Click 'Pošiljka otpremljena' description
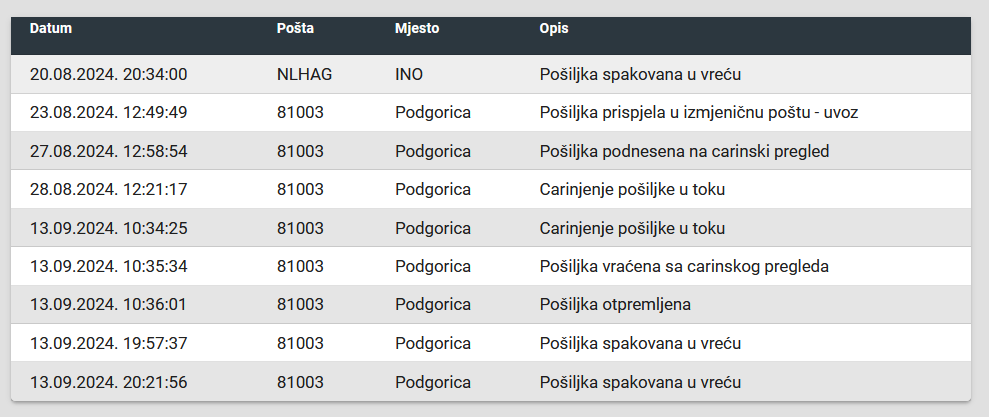Viewport: 989px width, 417px height. (615, 305)
